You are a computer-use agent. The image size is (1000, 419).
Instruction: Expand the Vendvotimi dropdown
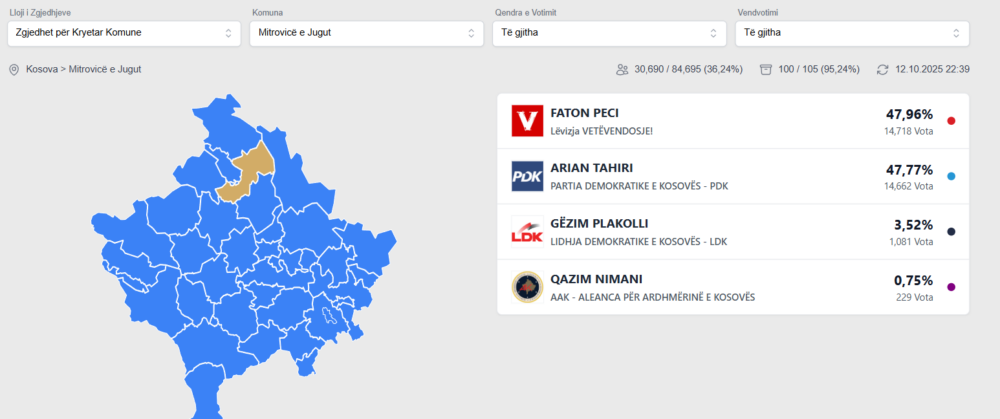(x=852, y=33)
